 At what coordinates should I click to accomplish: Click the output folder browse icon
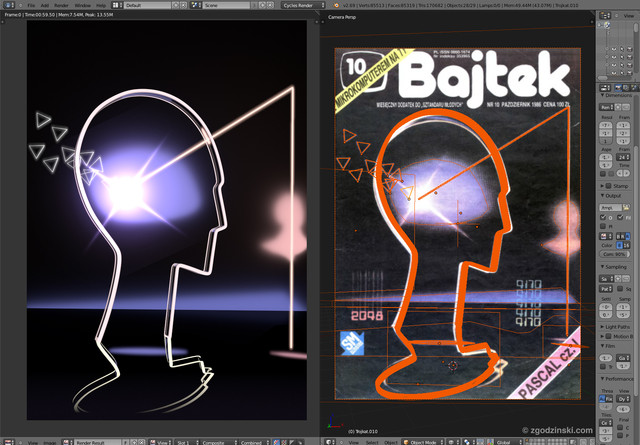626,207
